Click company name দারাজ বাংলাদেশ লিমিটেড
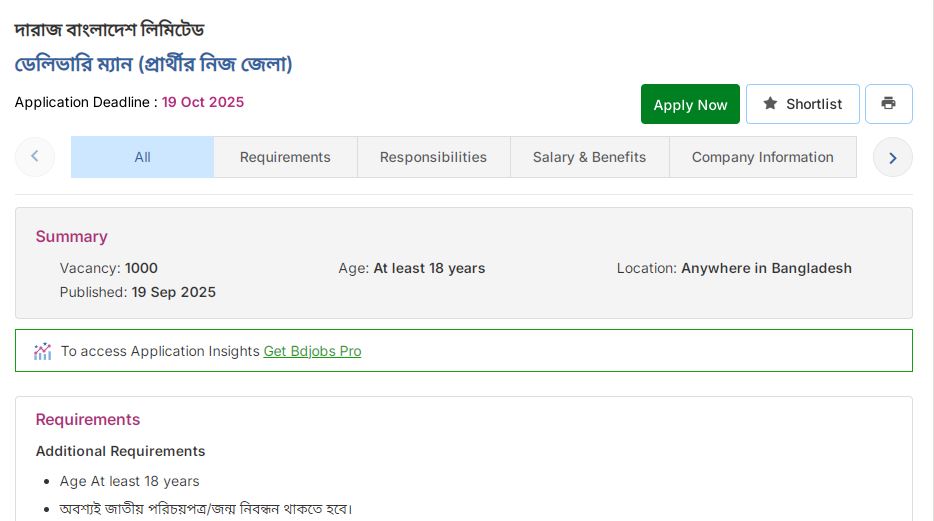Screen dimensions: 934x521 109,29
